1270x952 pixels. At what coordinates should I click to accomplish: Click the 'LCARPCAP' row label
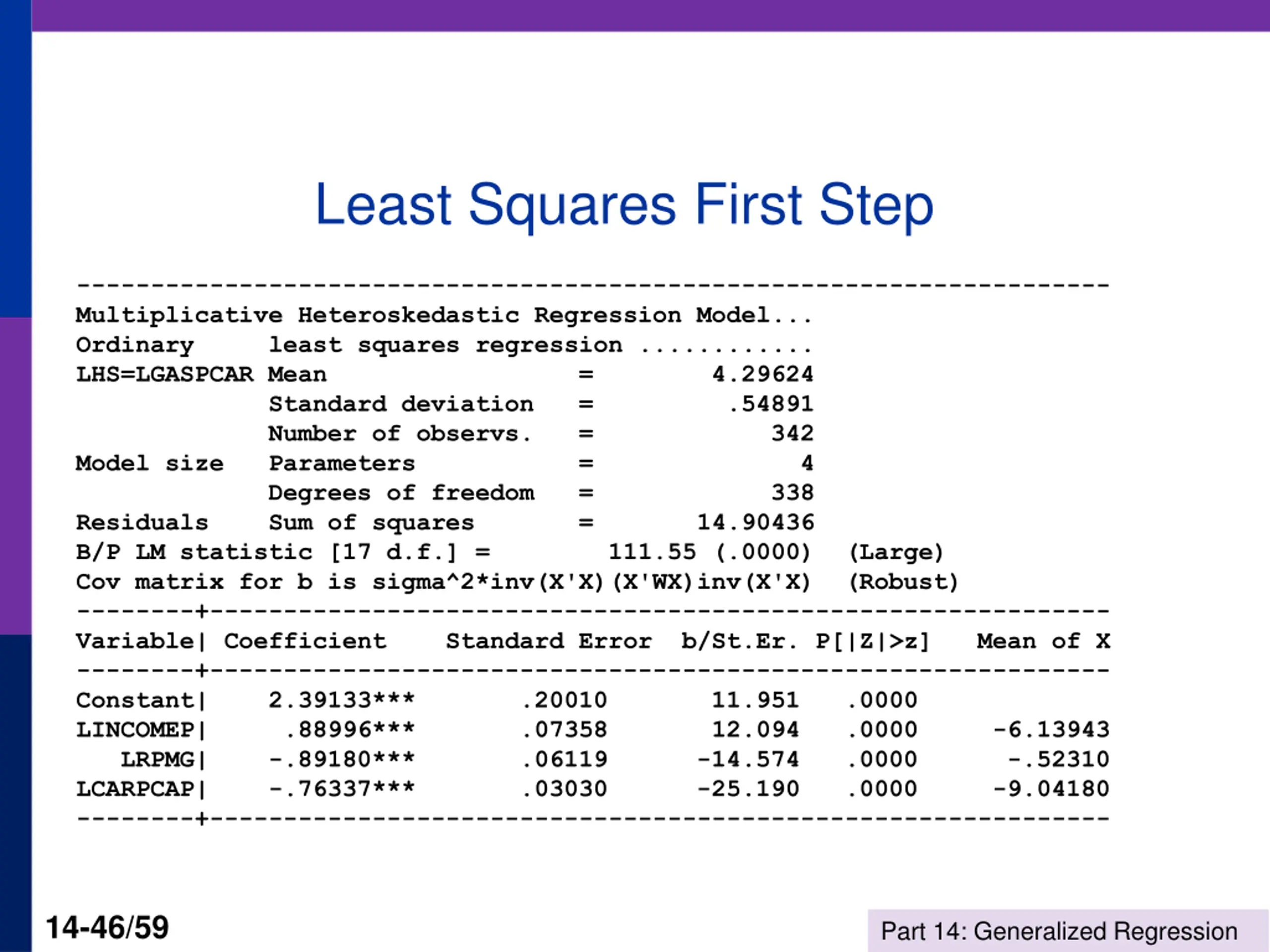pos(135,789)
